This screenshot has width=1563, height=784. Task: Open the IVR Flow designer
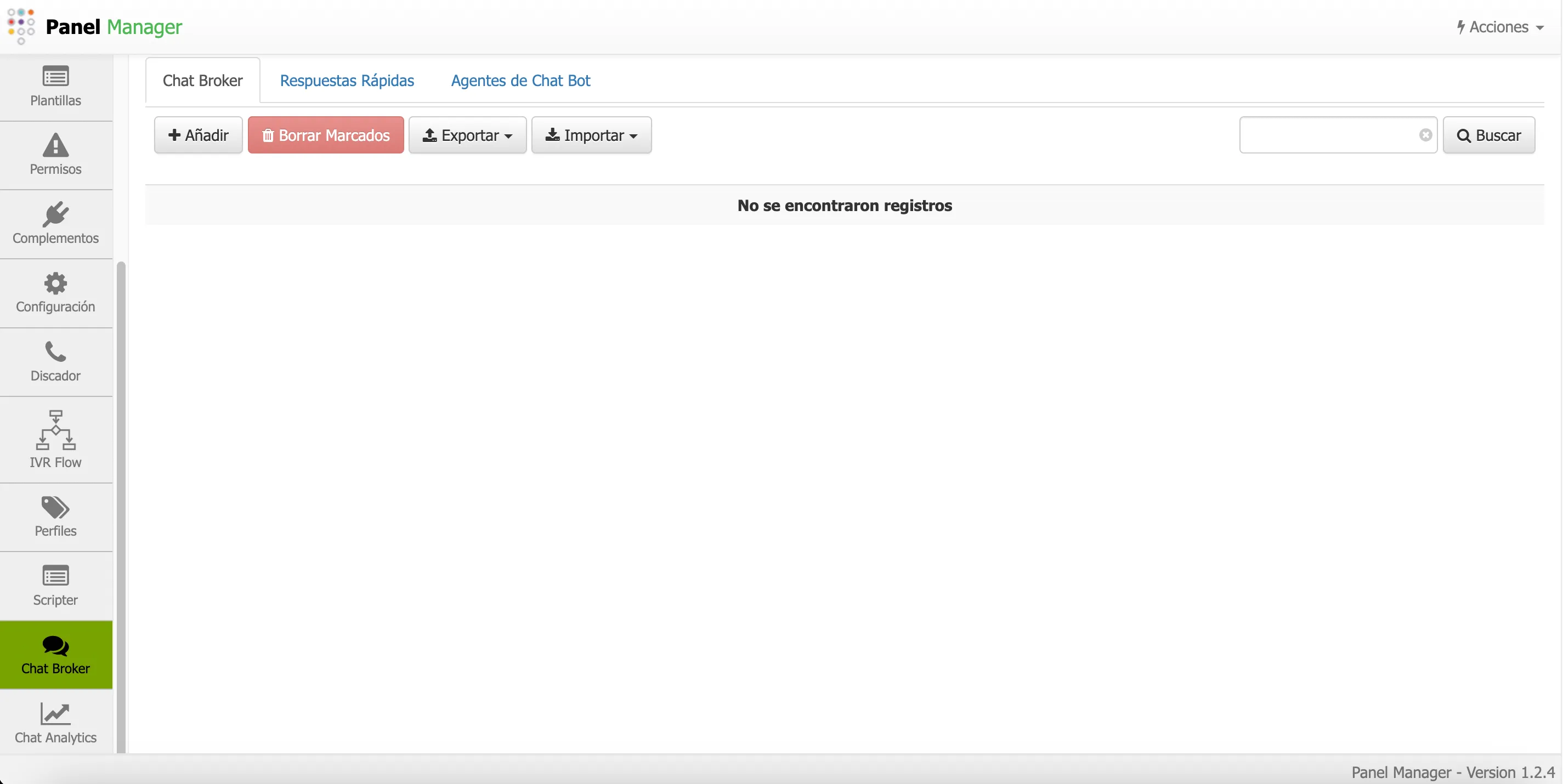[55, 440]
